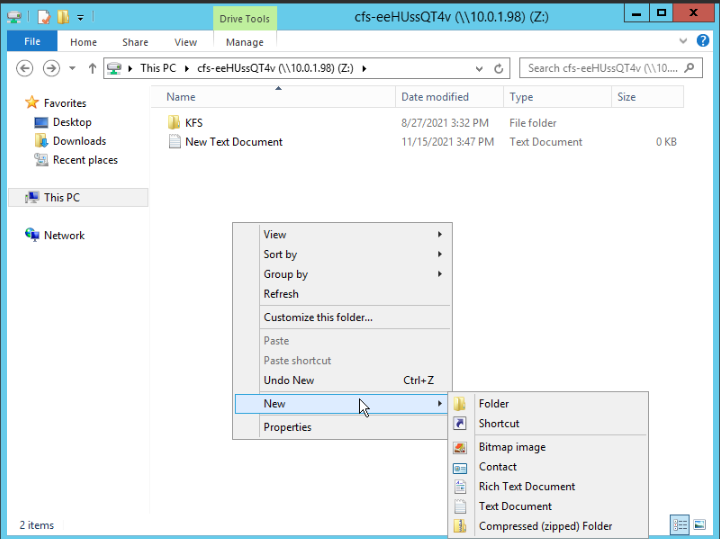Select the KFS folder
The height and width of the screenshot is (539, 720).
pyautogui.click(x=194, y=123)
